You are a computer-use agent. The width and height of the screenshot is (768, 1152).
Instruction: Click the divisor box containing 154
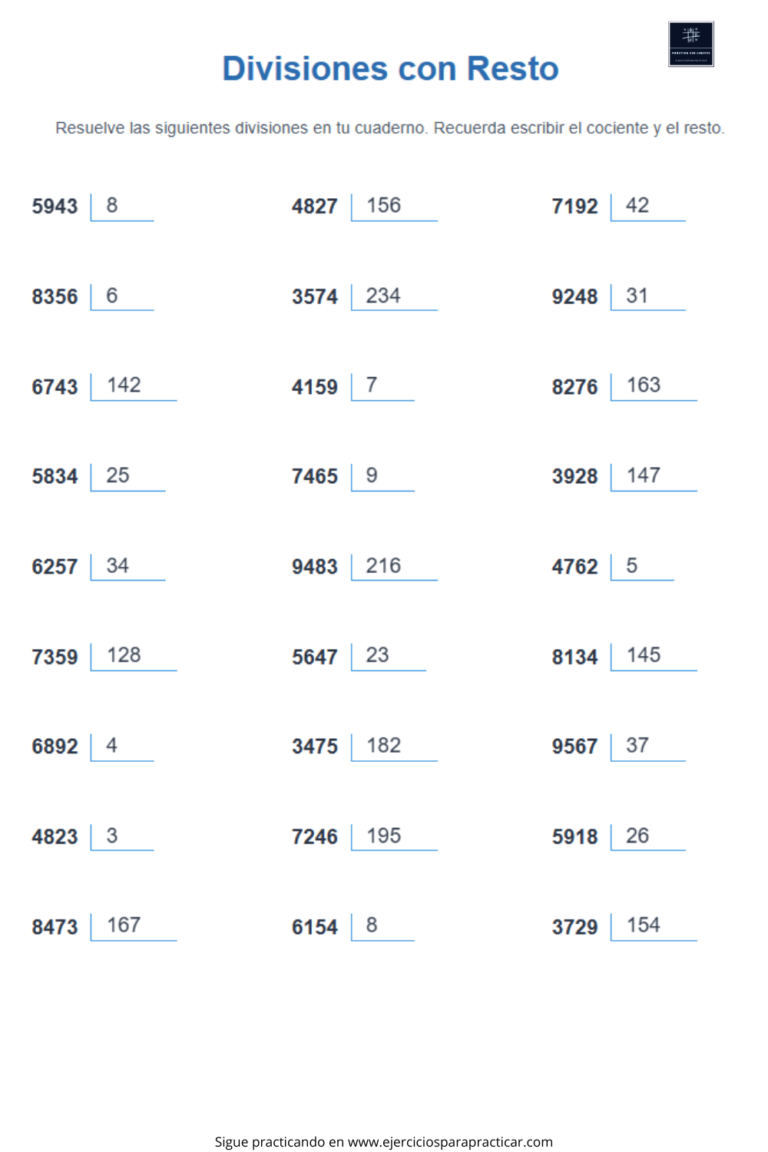(x=653, y=926)
